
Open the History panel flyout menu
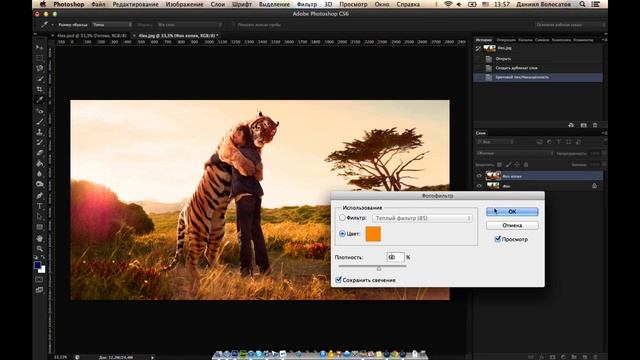coord(604,40)
